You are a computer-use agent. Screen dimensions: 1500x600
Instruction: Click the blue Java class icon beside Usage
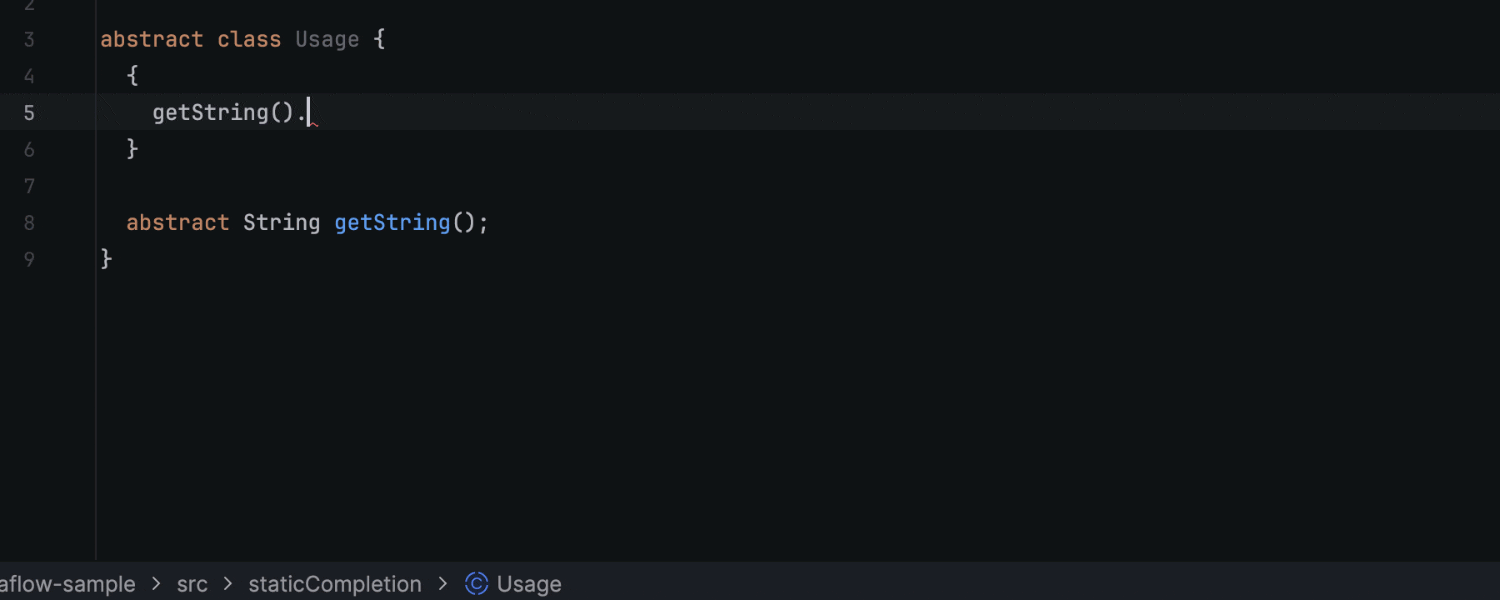[x=475, y=584]
